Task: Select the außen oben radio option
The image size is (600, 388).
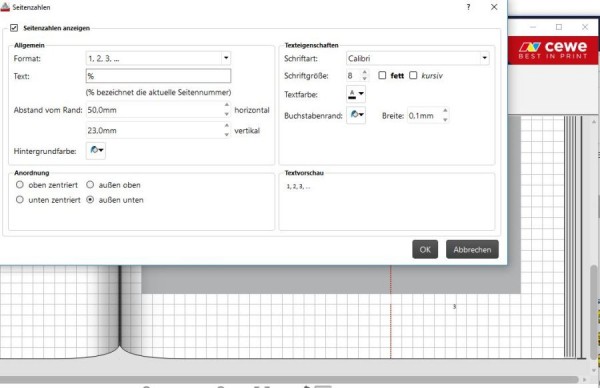Action: point(90,184)
